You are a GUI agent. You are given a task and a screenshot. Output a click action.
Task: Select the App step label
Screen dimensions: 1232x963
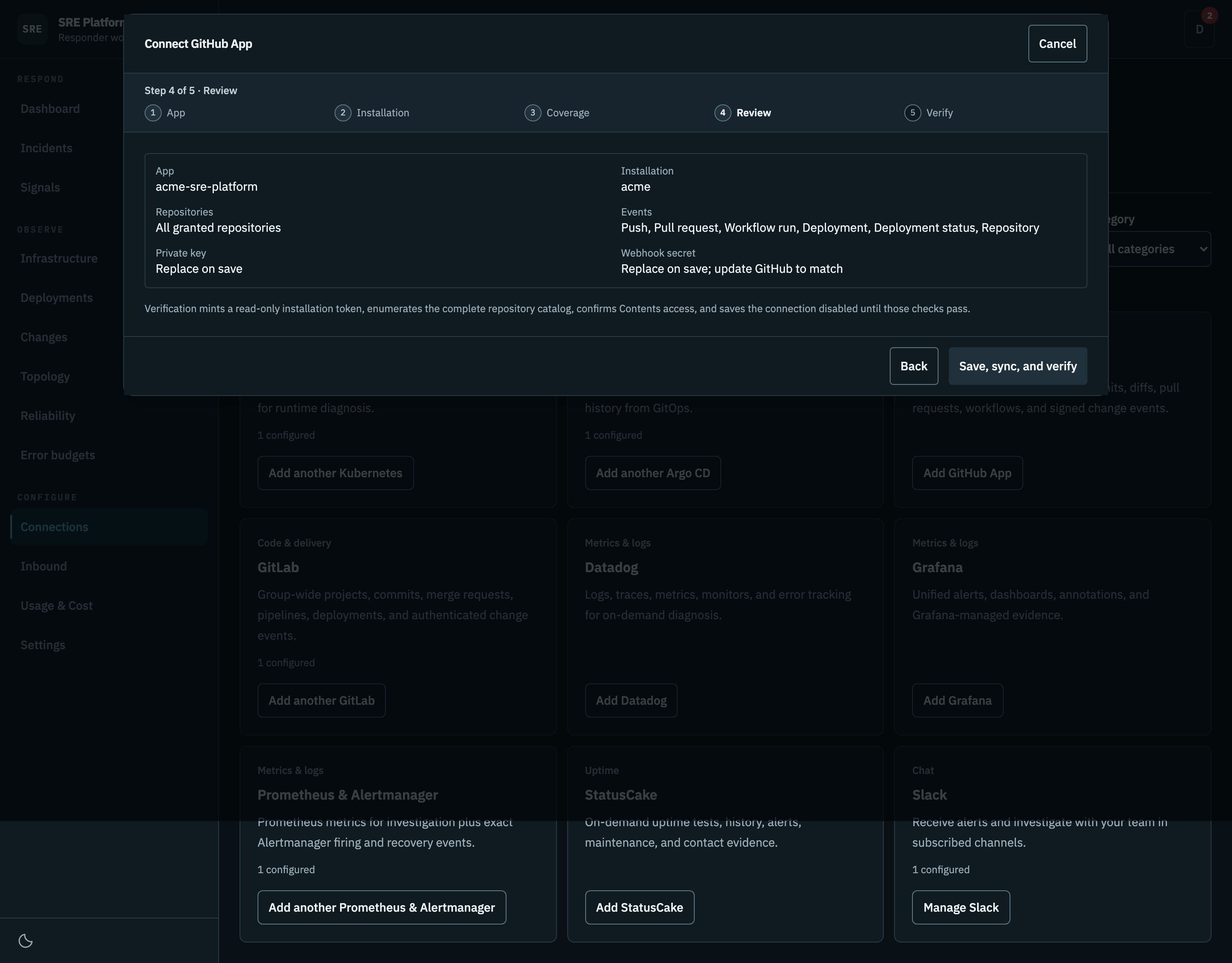tap(176, 113)
